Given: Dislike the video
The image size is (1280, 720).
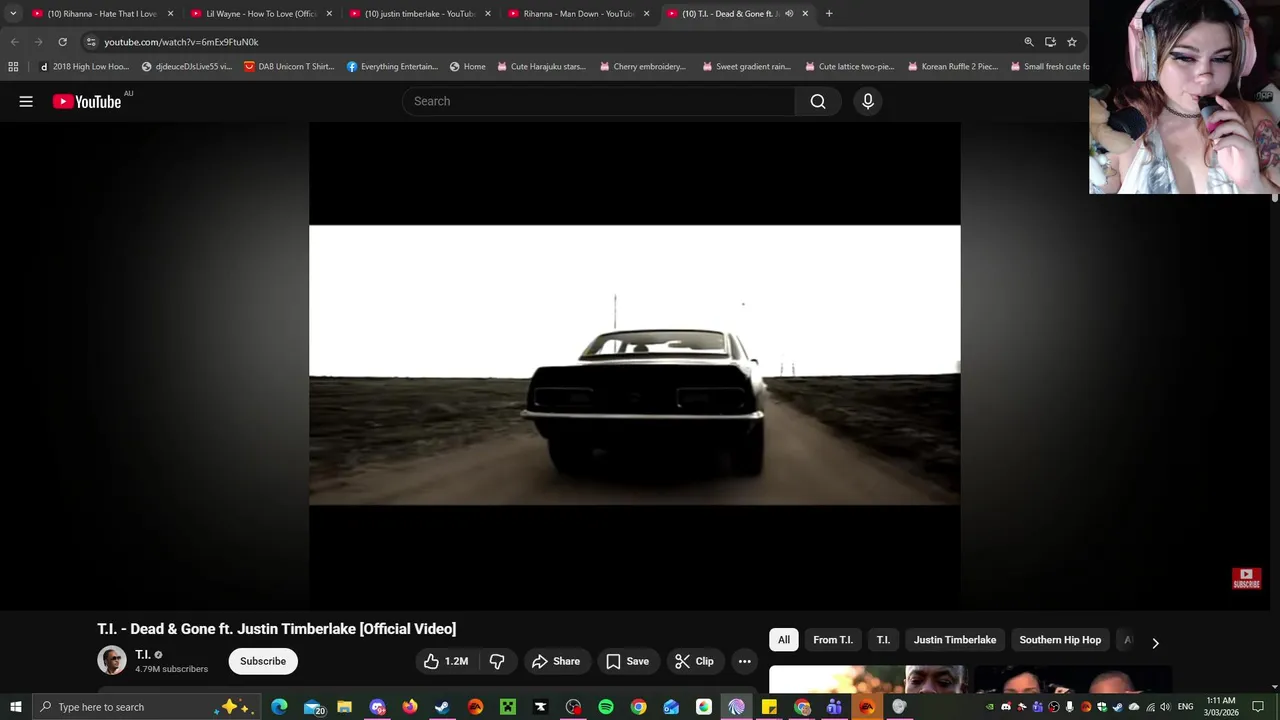Looking at the screenshot, I should (497, 661).
